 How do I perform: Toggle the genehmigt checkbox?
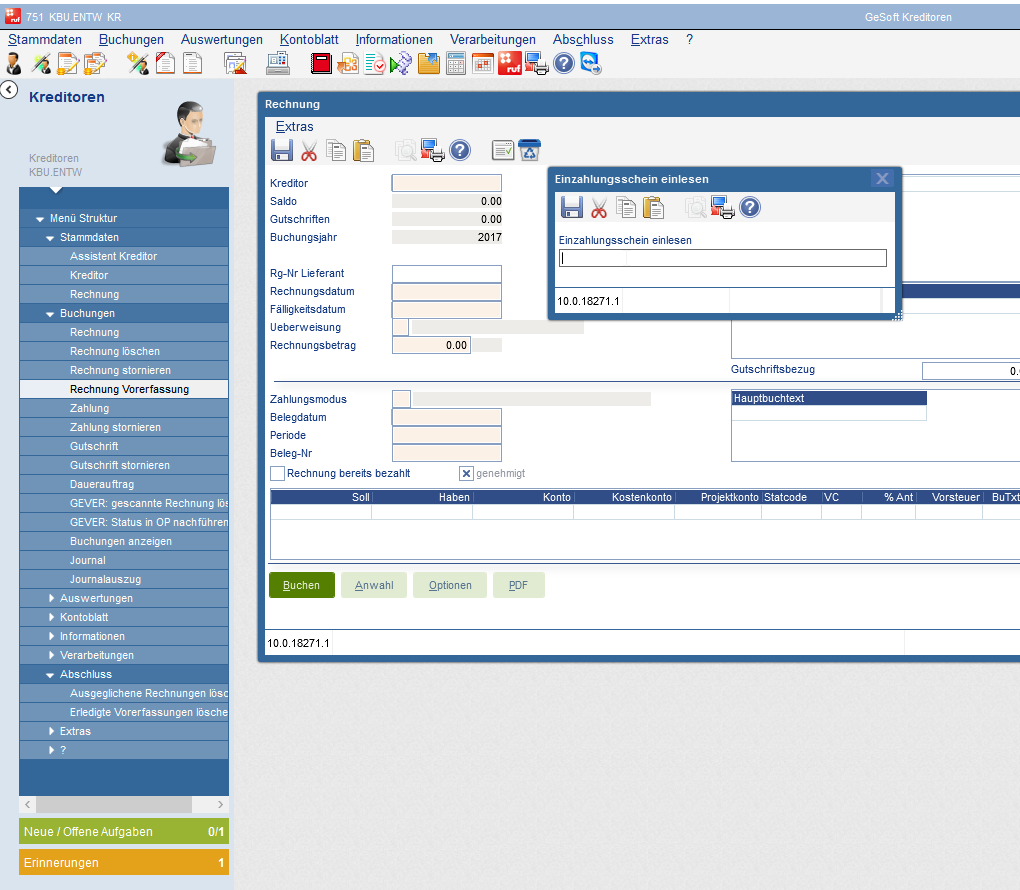(466, 474)
